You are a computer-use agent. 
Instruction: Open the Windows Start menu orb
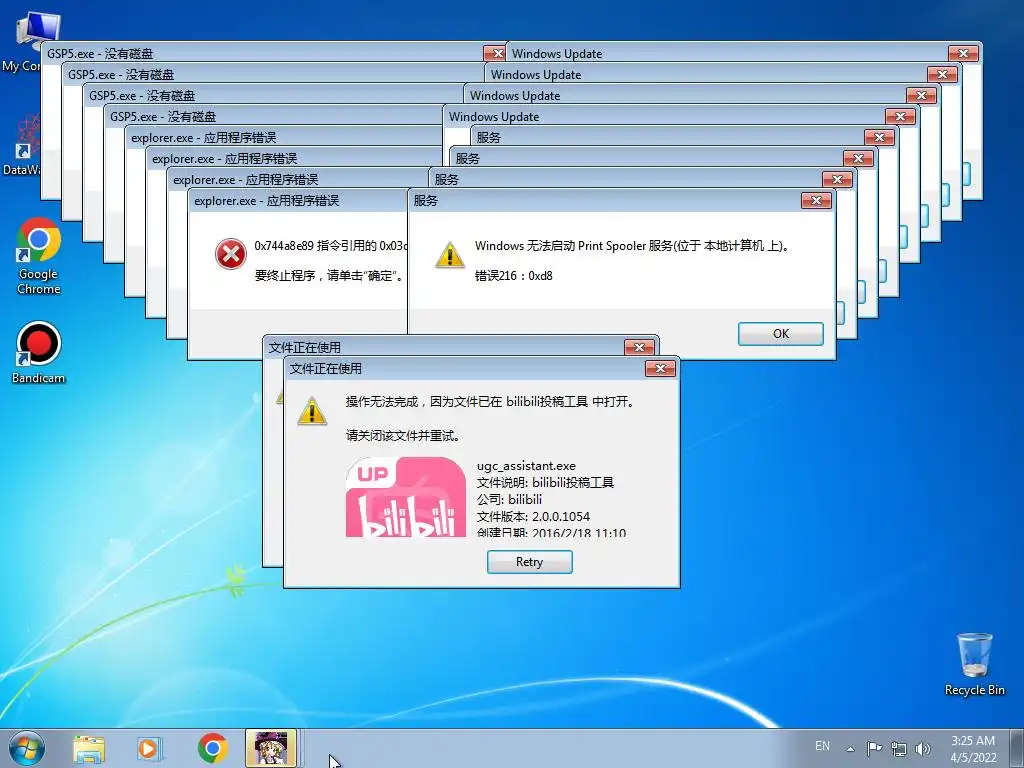tap(27, 748)
